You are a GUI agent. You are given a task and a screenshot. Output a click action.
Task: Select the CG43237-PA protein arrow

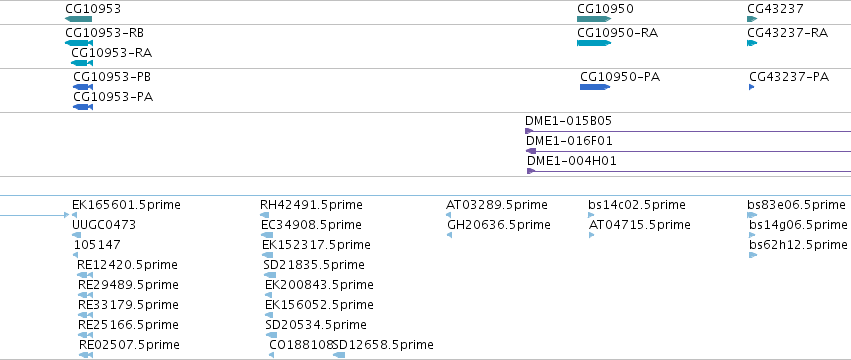pyautogui.click(x=752, y=87)
